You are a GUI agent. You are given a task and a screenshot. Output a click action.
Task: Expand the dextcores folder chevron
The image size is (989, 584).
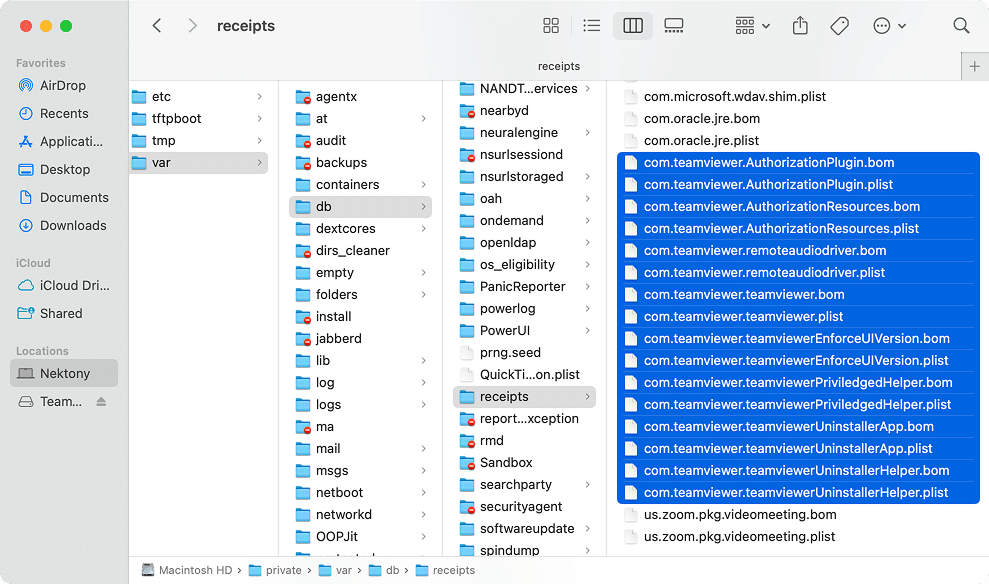pyautogui.click(x=424, y=228)
